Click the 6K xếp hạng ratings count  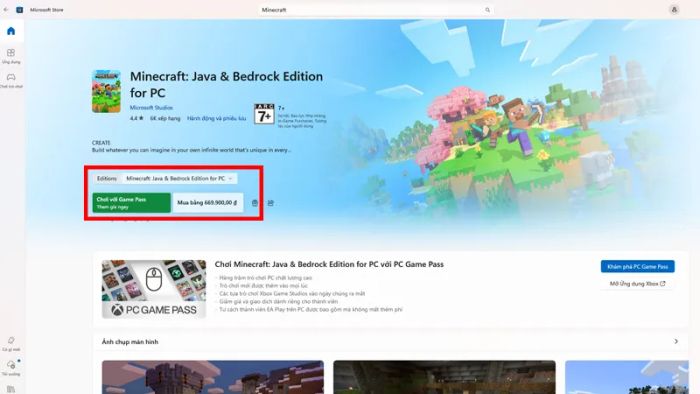point(165,118)
